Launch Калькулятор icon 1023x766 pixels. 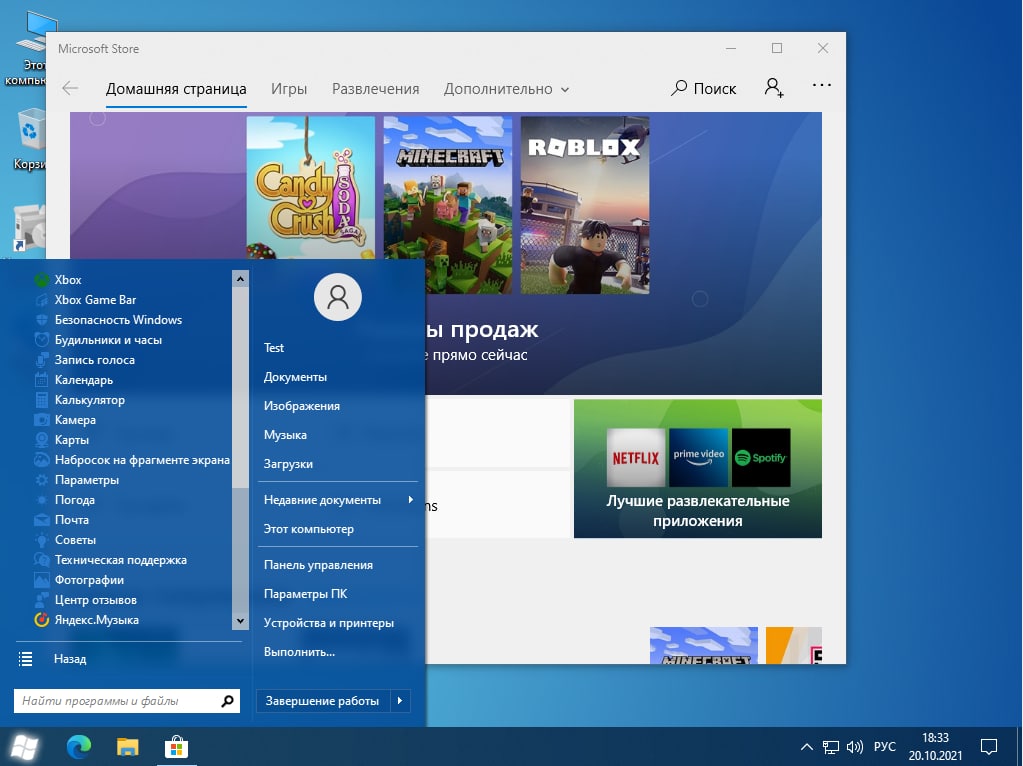coord(42,400)
